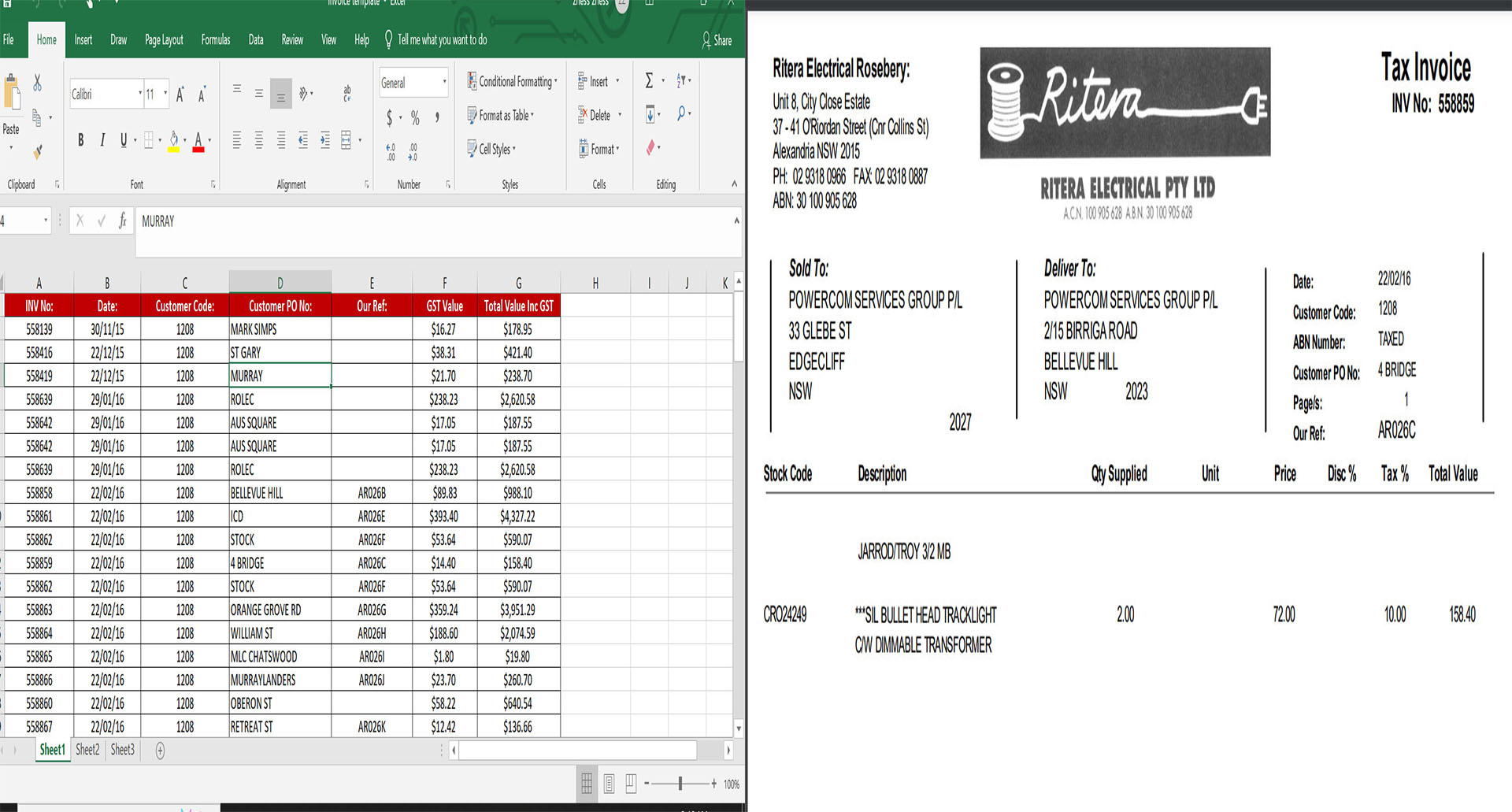The height and width of the screenshot is (812, 1512).
Task: Open Sort & Filter in Editing group
Action: [x=681, y=80]
